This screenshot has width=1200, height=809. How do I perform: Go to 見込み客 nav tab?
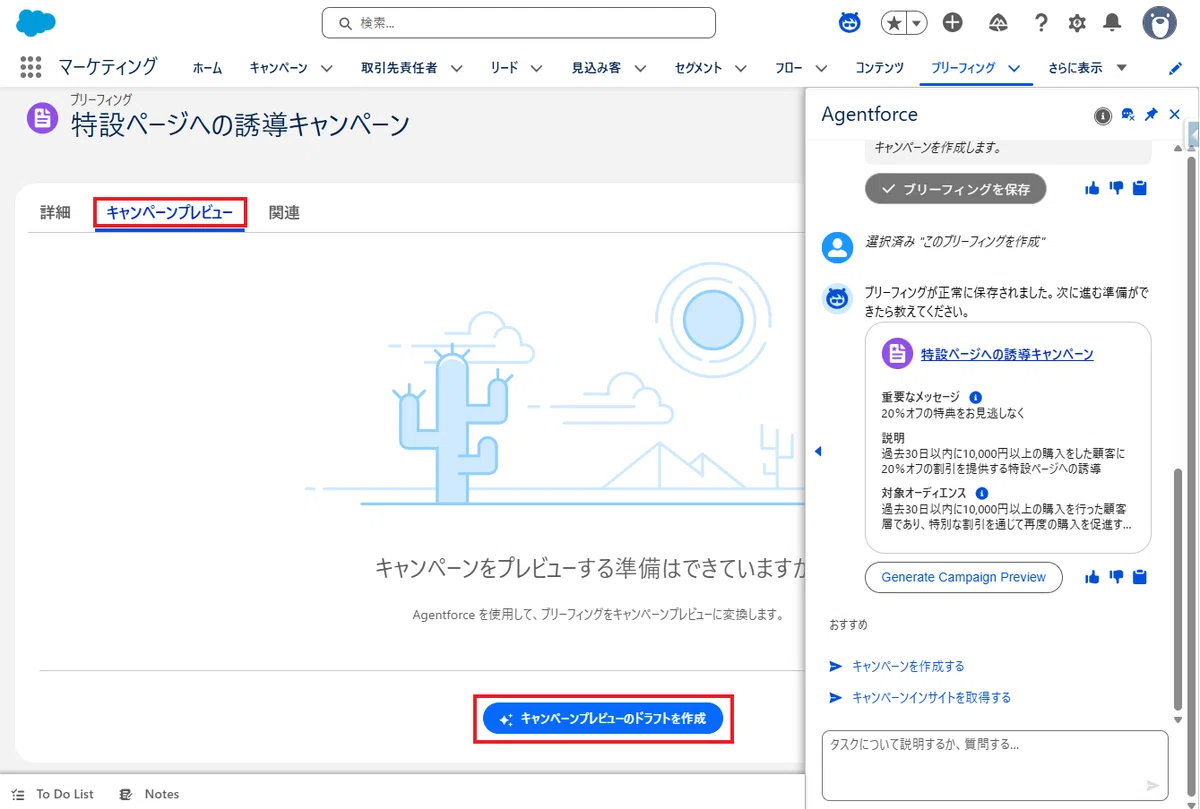[596, 68]
